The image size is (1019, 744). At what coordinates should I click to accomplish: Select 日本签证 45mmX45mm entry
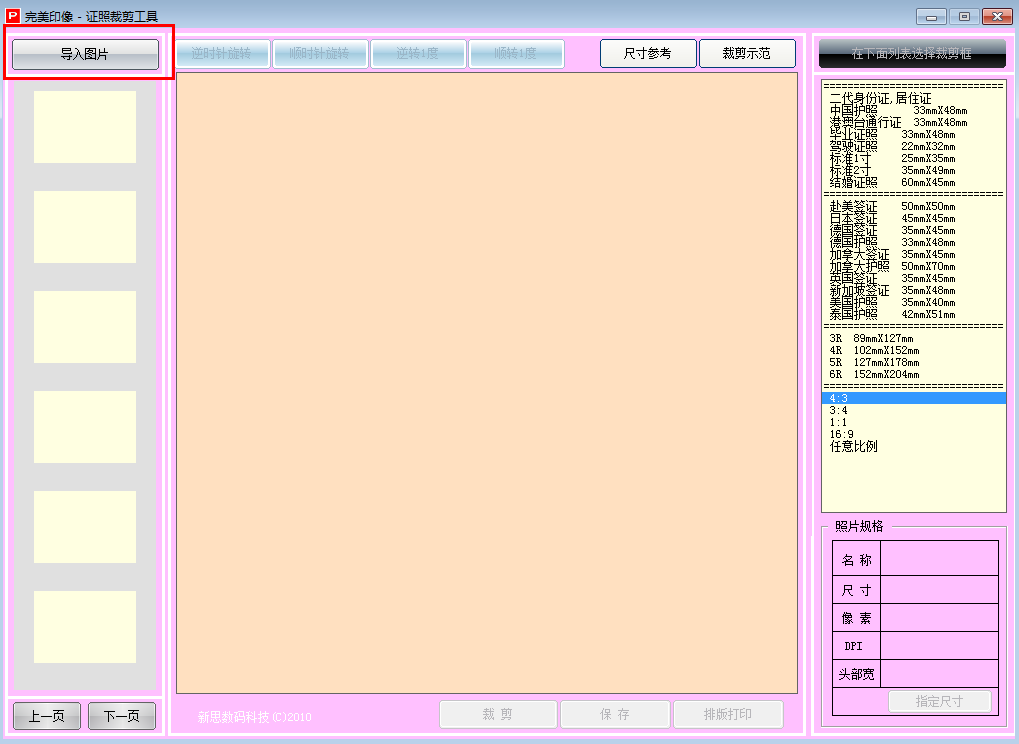(x=914, y=218)
